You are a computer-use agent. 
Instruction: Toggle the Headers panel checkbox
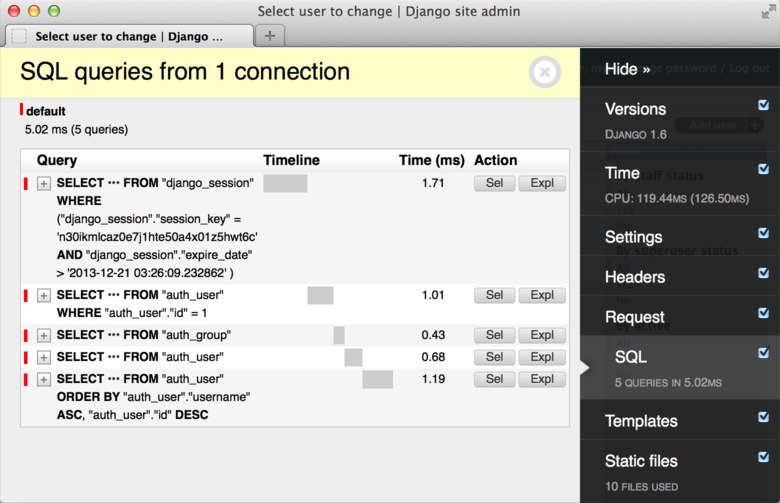tap(763, 273)
